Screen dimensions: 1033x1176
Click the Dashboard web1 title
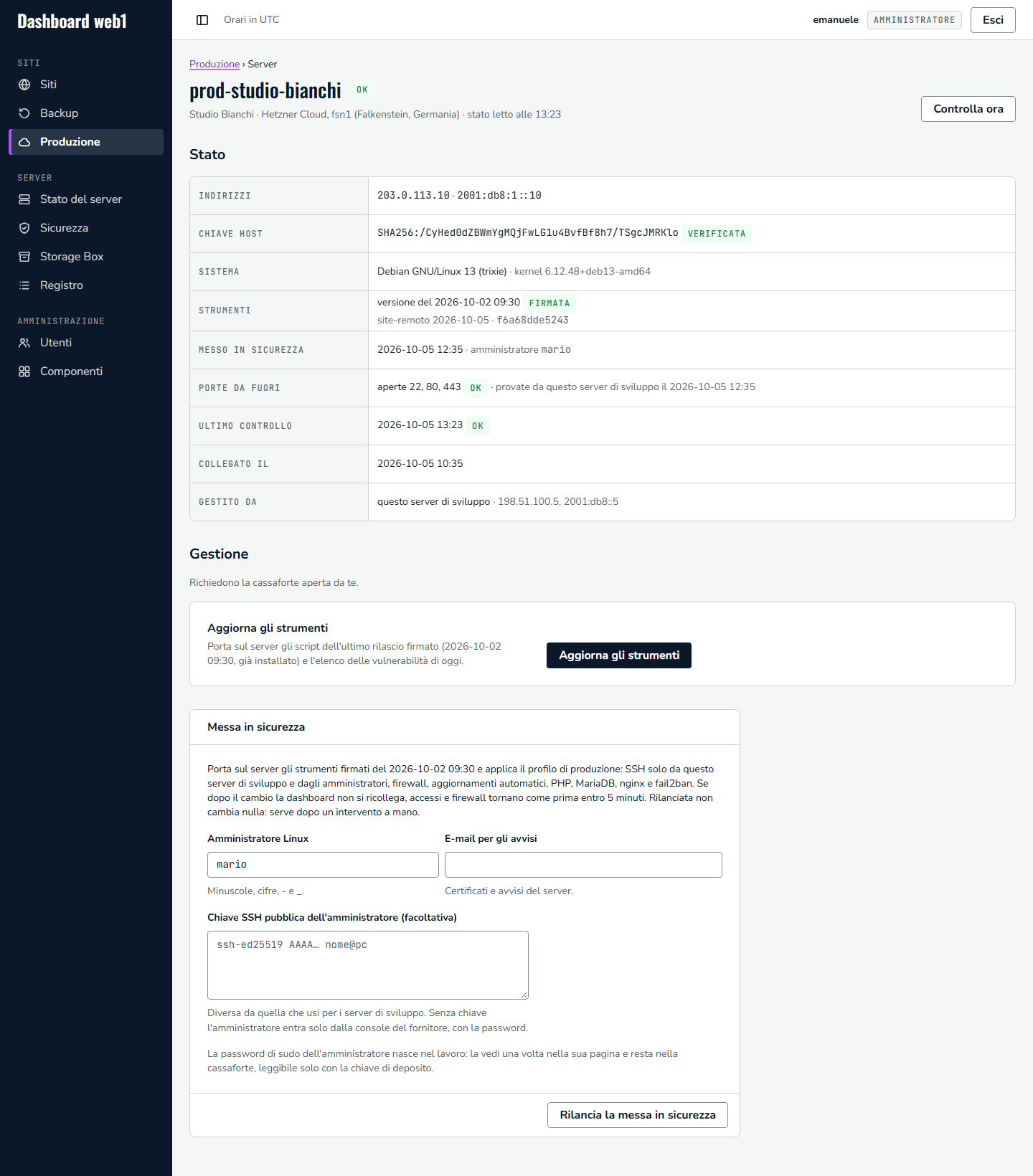pyautogui.click(x=72, y=22)
